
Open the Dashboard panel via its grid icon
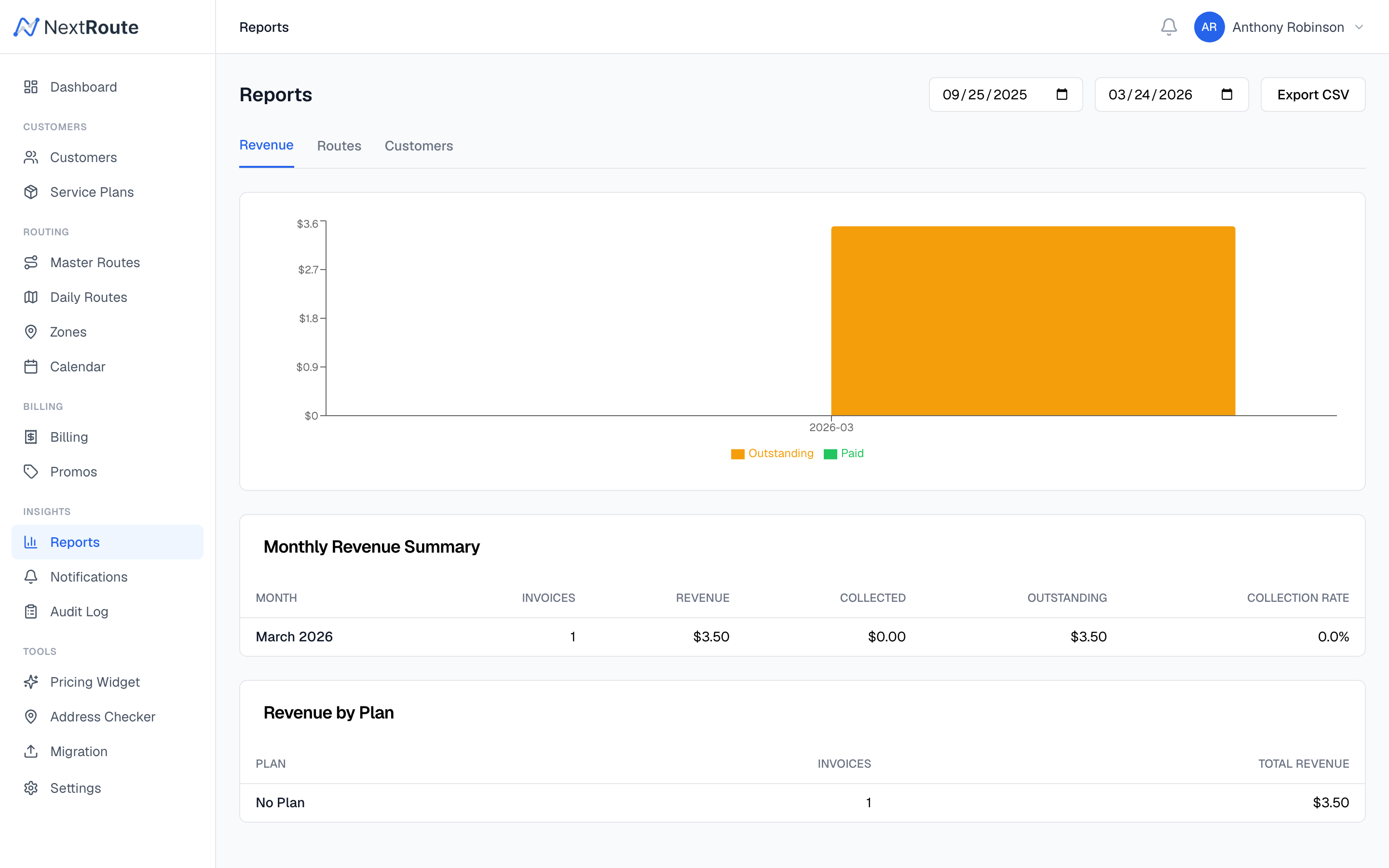tap(31, 87)
